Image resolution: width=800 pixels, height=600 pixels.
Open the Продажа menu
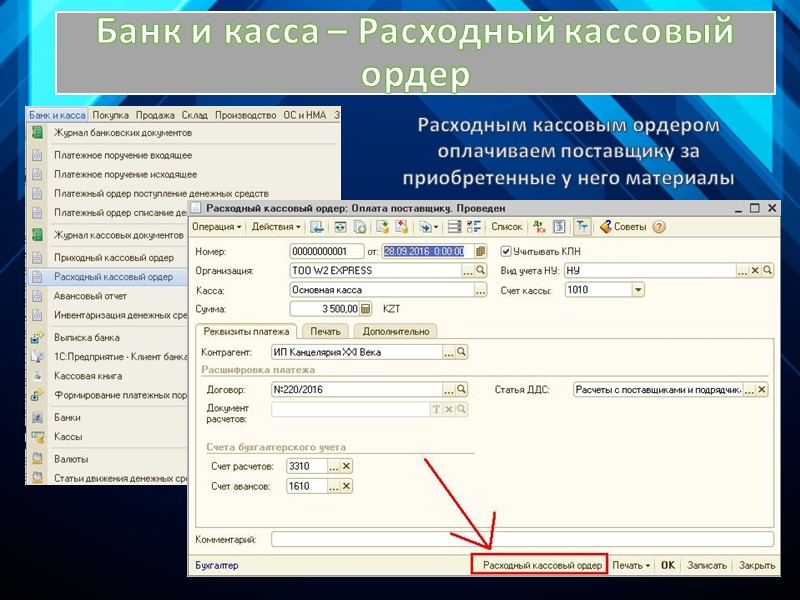point(155,115)
